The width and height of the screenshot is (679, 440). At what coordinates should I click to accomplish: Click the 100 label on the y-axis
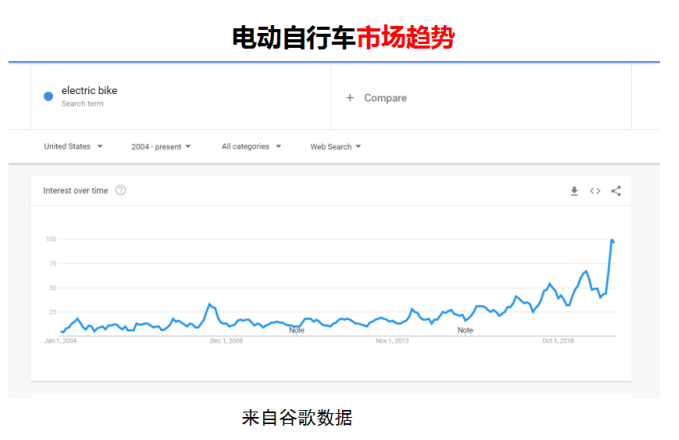click(x=50, y=239)
